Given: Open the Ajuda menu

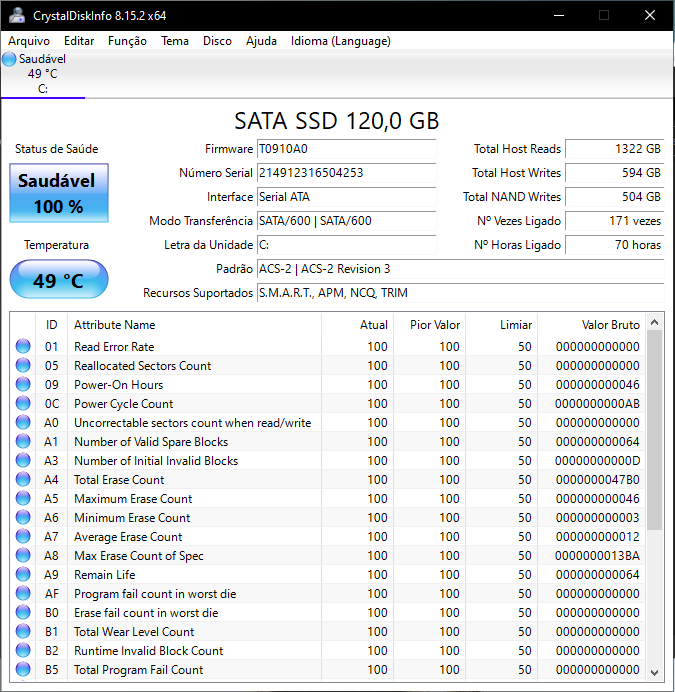Looking at the screenshot, I should pos(261,41).
